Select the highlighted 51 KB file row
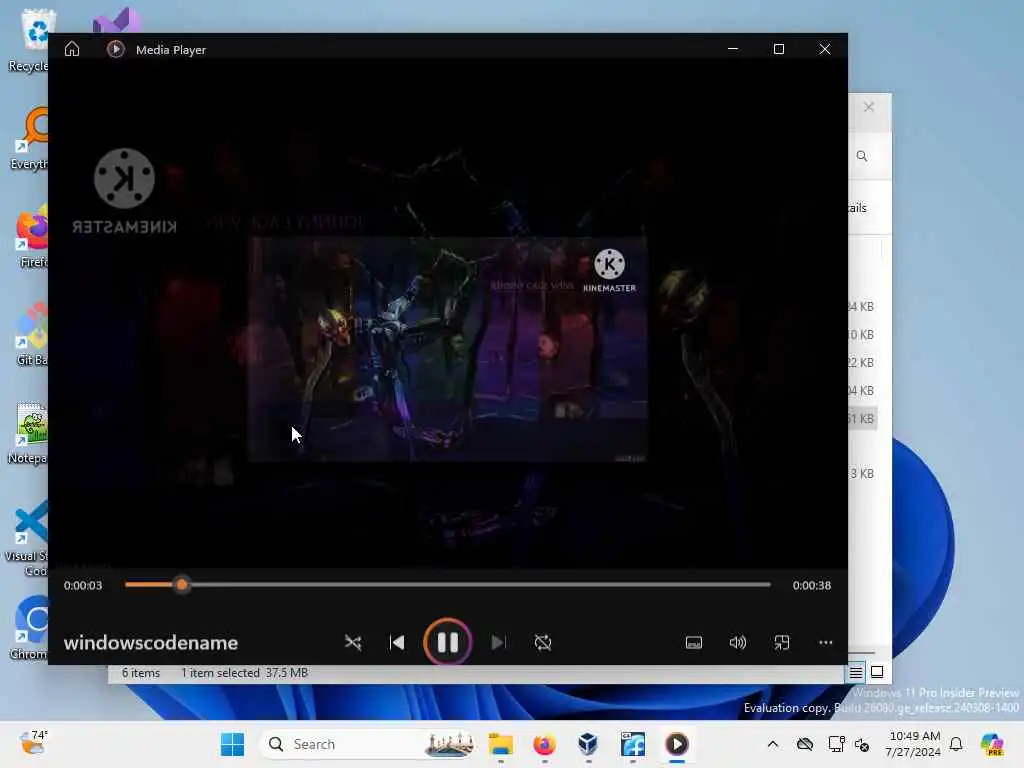 (x=862, y=419)
